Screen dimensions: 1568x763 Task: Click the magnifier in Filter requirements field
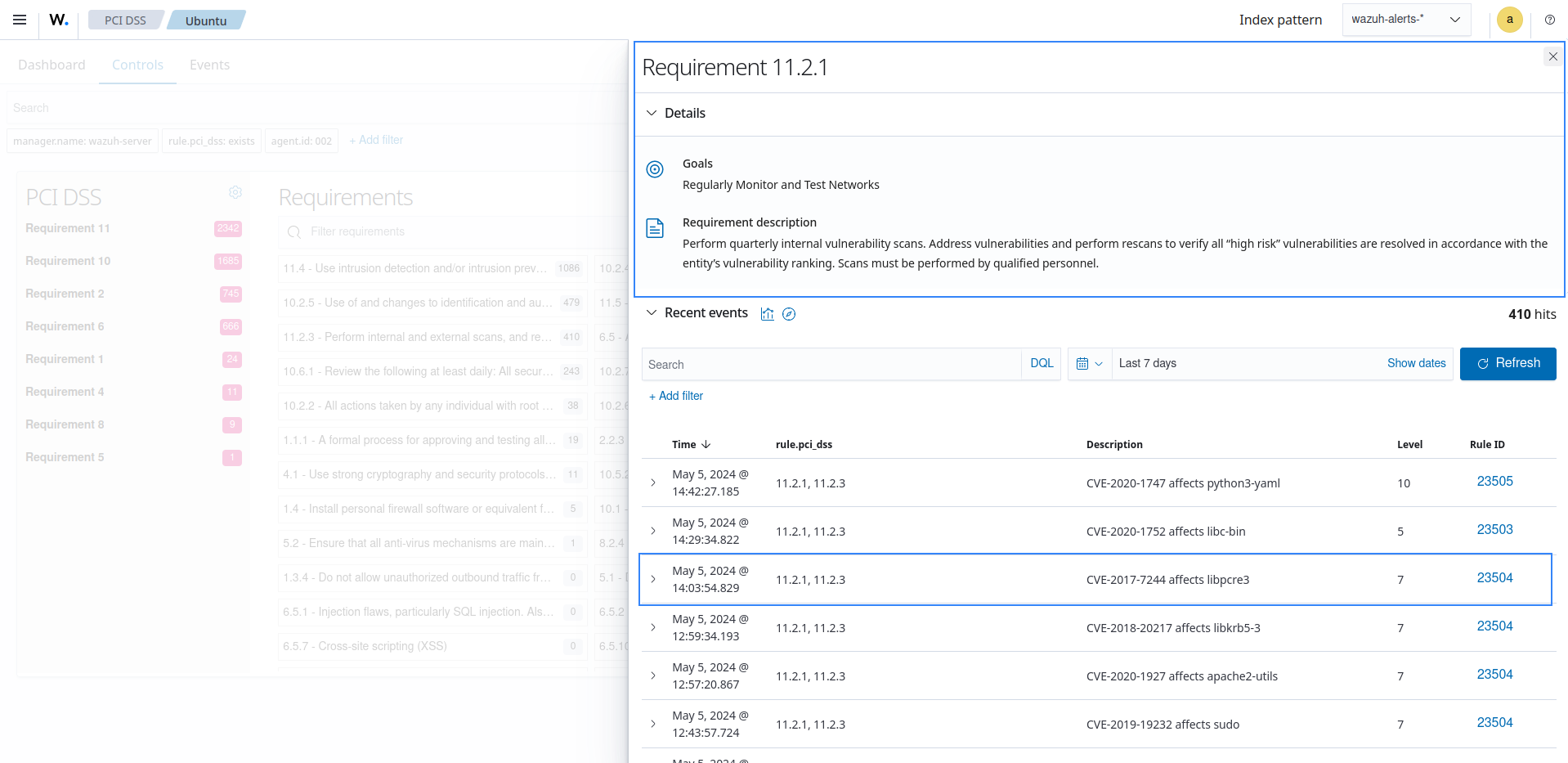click(x=293, y=232)
